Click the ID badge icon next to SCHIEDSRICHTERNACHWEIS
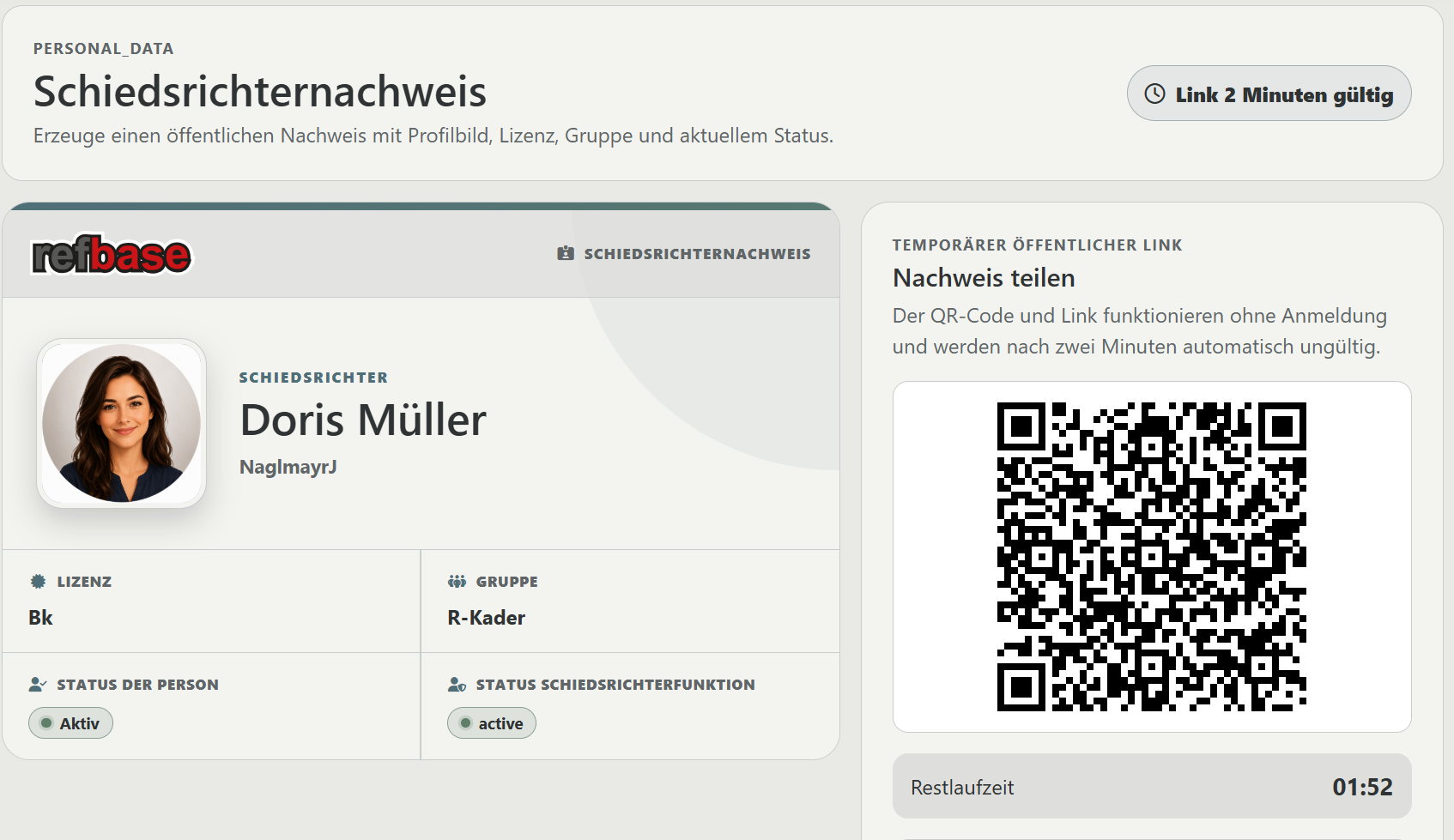 (x=566, y=253)
